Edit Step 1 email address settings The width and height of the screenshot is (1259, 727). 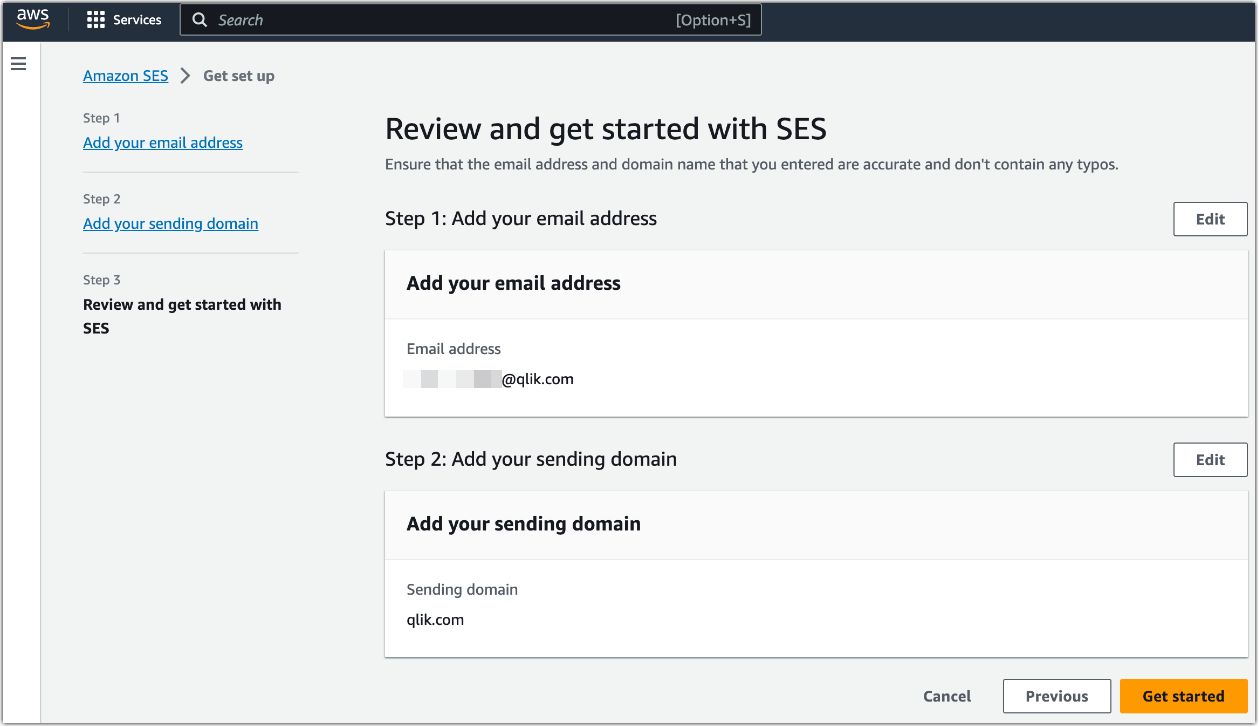[1210, 218]
